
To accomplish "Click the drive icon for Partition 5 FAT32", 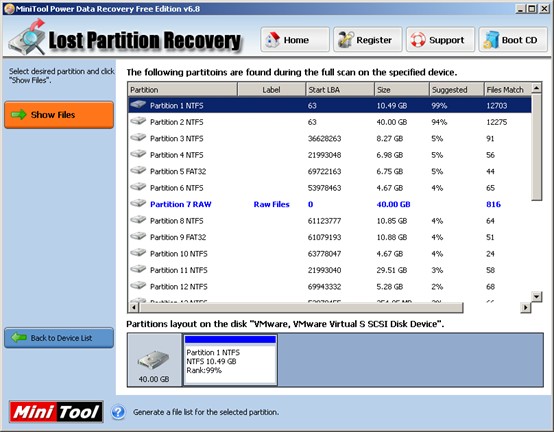I will (138, 170).
